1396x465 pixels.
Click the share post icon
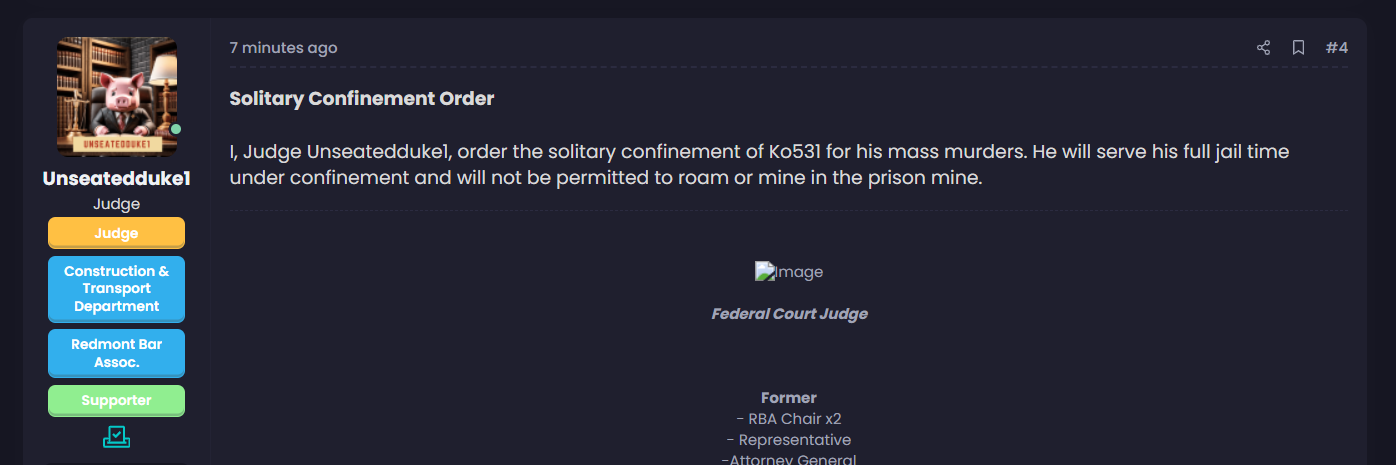1263,48
